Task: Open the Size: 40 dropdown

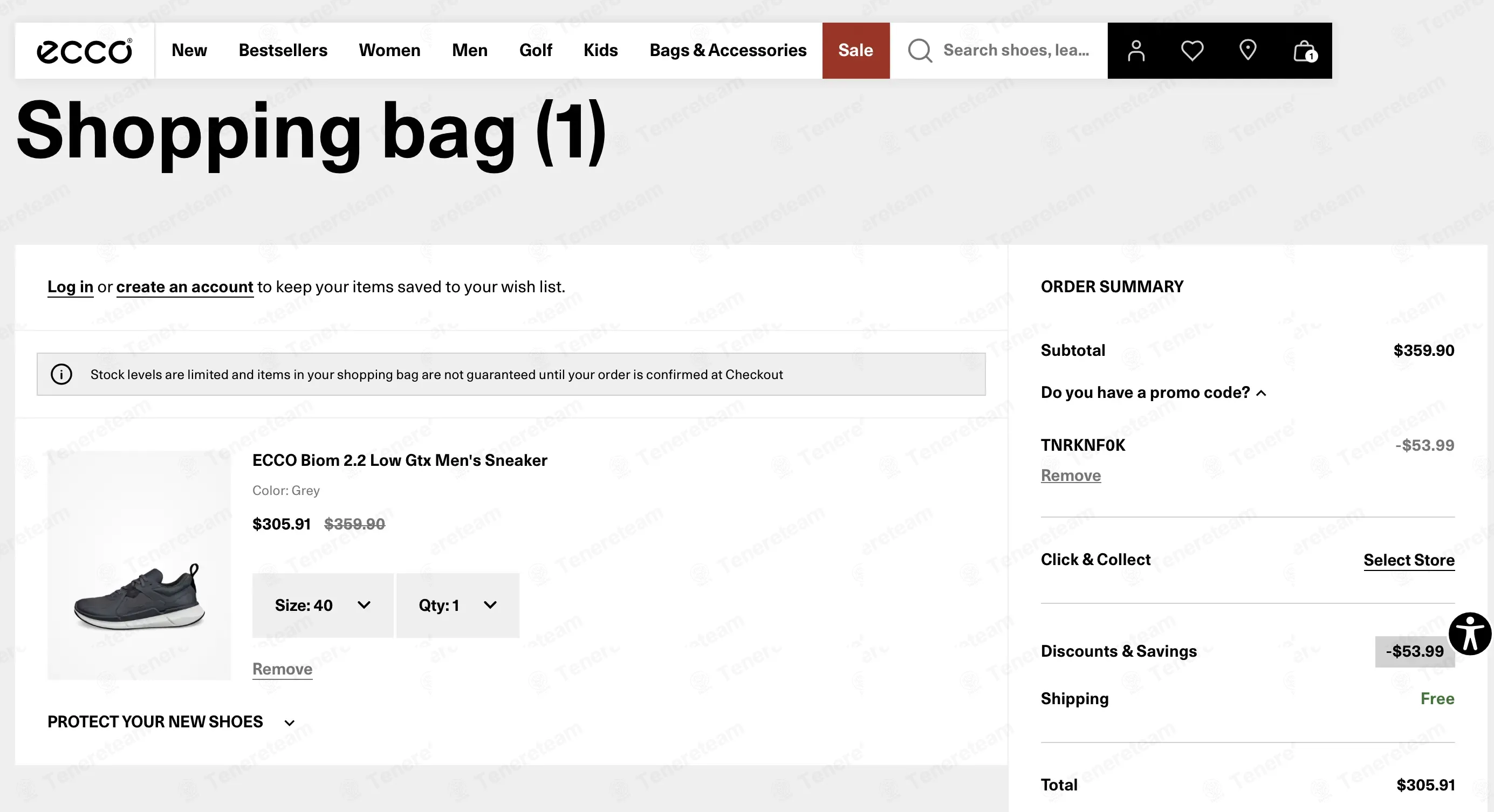Action: pyautogui.click(x=323, y=605)
